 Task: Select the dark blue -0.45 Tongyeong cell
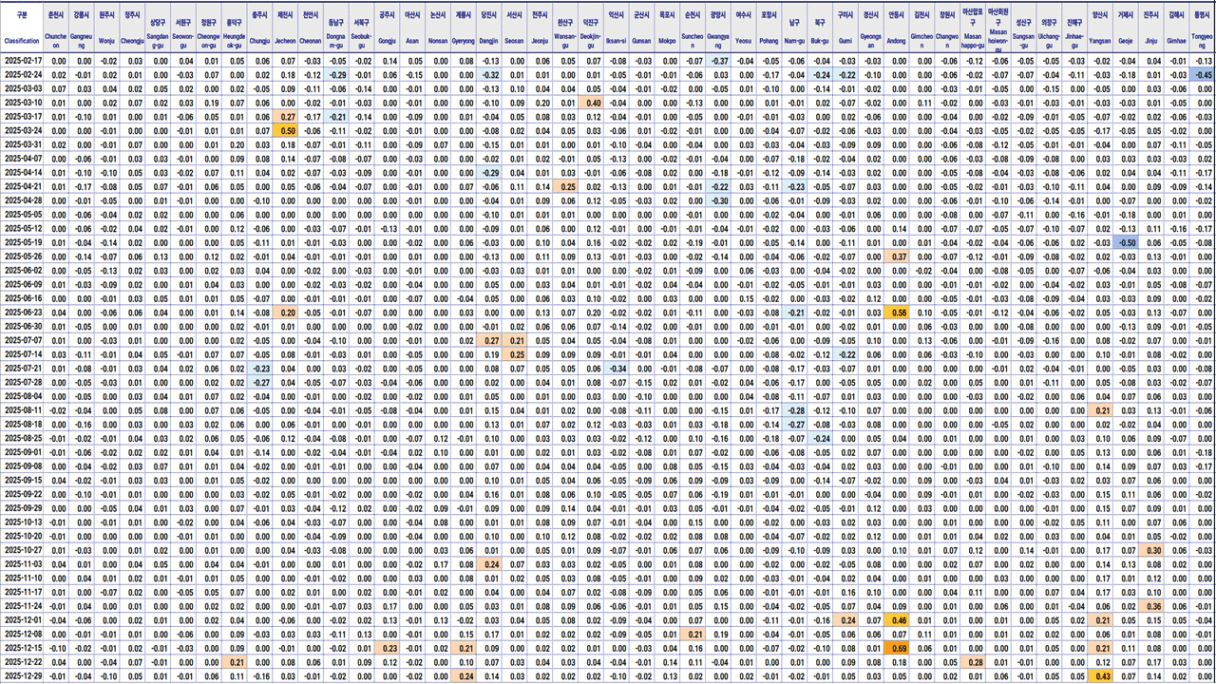coord(1203,75)
